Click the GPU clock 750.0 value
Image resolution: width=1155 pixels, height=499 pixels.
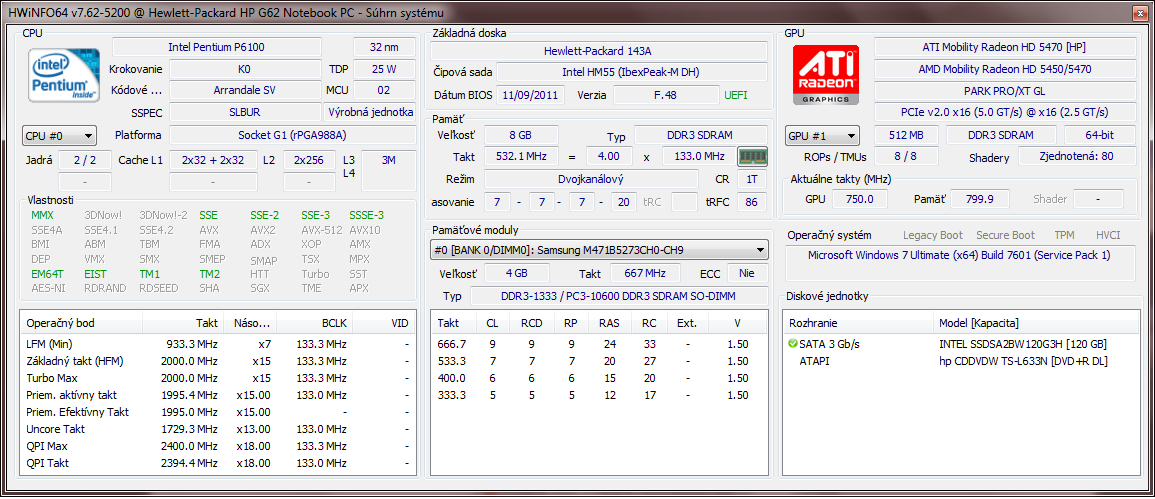[859, 199]
